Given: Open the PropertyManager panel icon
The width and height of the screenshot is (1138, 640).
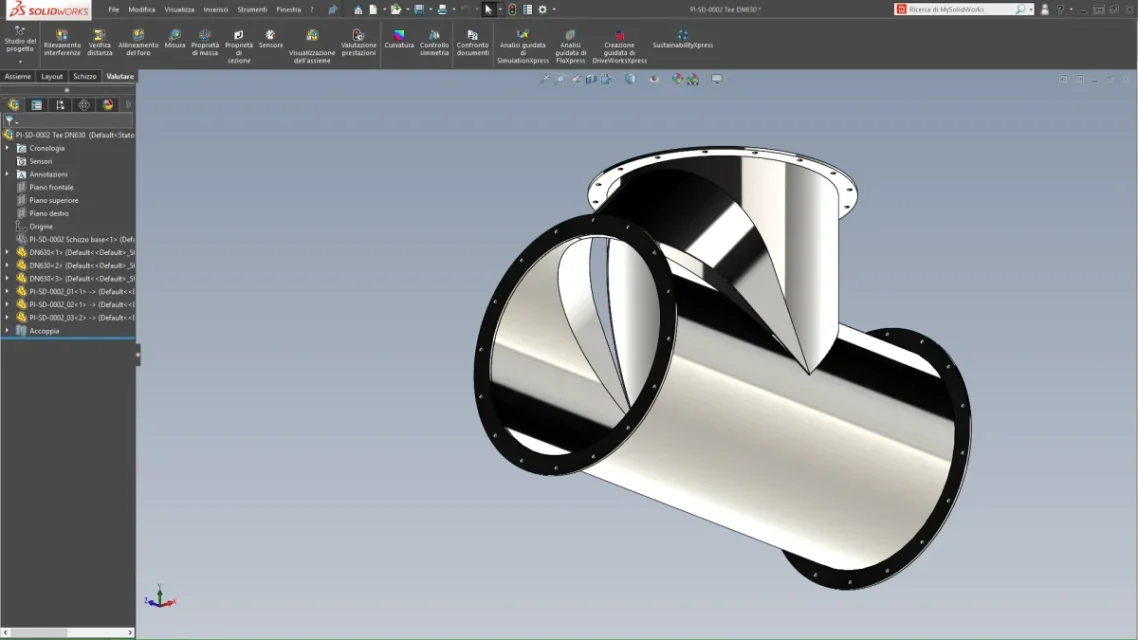Looking at the screenshot, I should (x=37, y=105).
